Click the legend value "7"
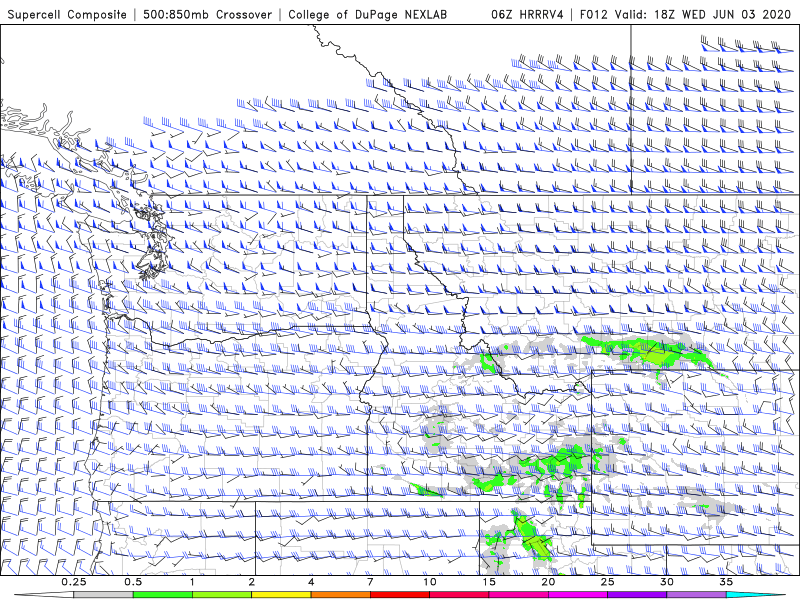 click(x=370, y=582)
